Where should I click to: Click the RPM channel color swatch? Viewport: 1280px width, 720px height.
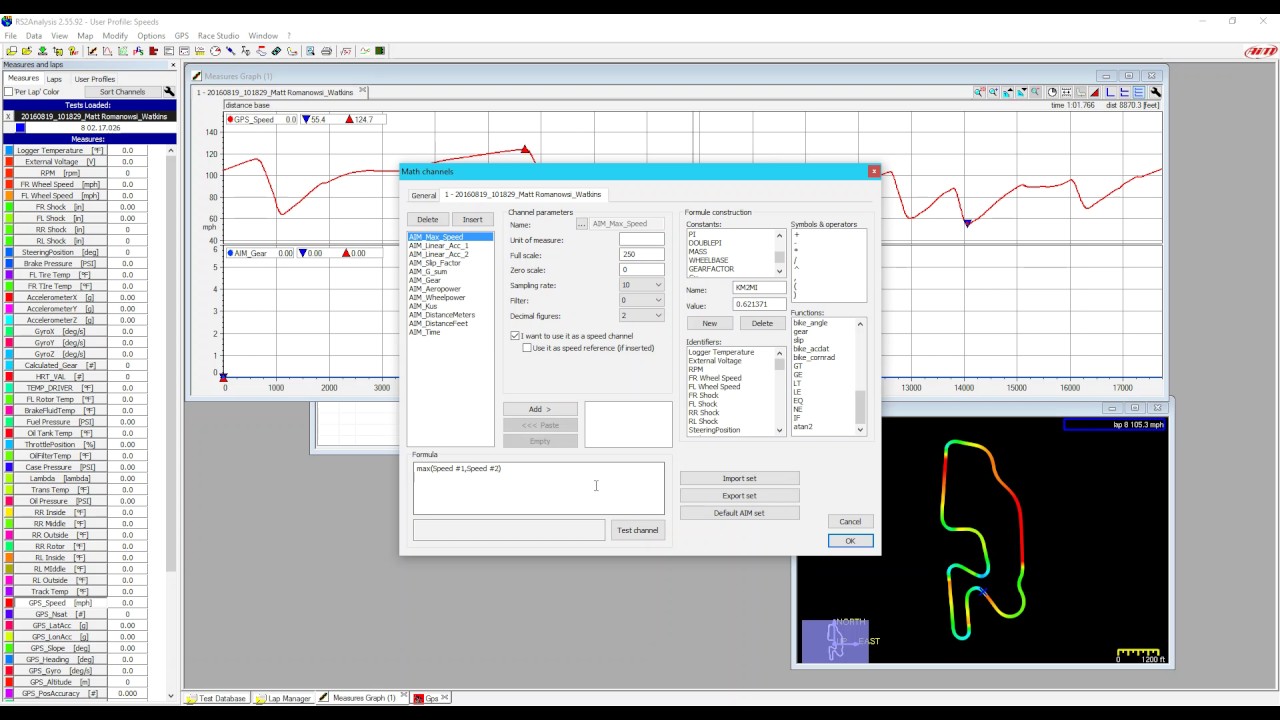point(9,173)
